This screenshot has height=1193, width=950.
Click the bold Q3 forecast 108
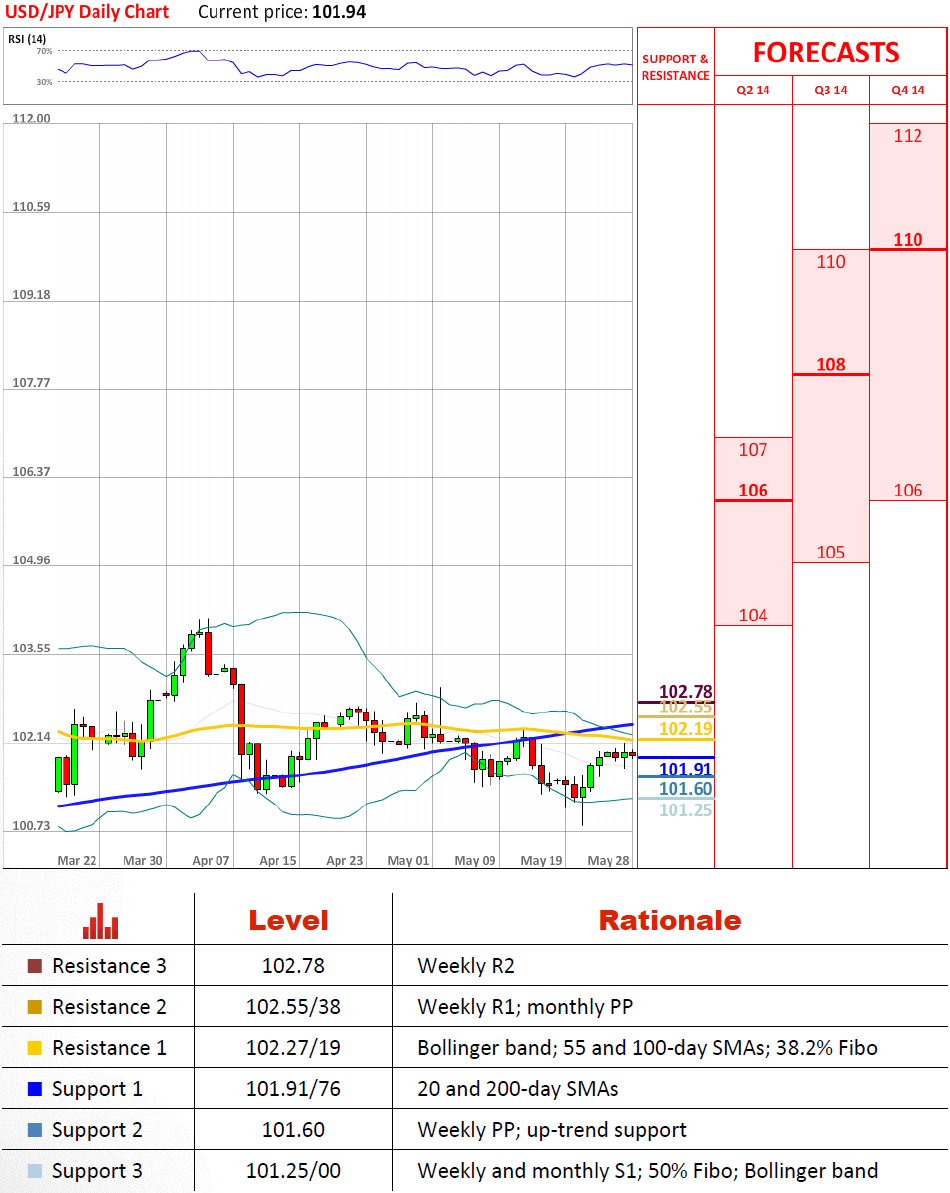(831, 364)
